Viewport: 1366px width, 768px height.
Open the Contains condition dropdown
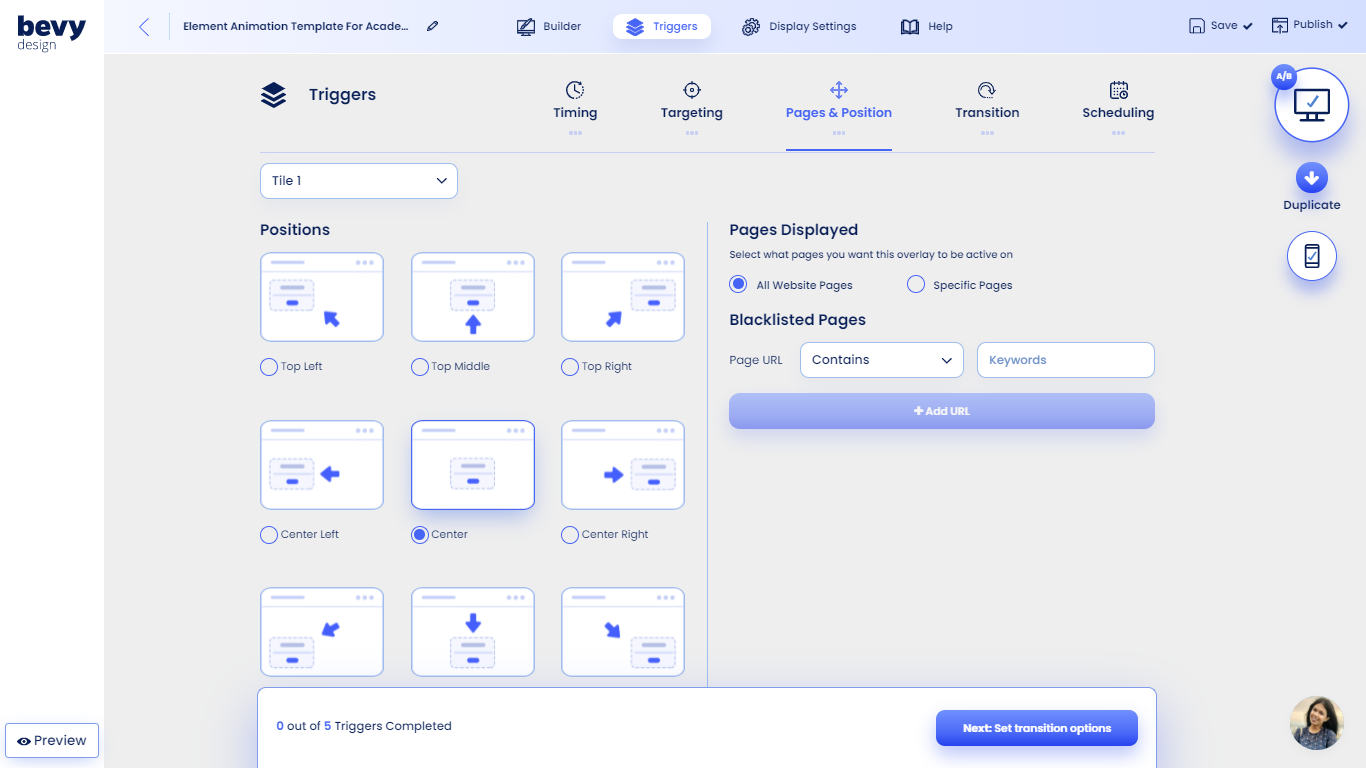pos(881,360)
